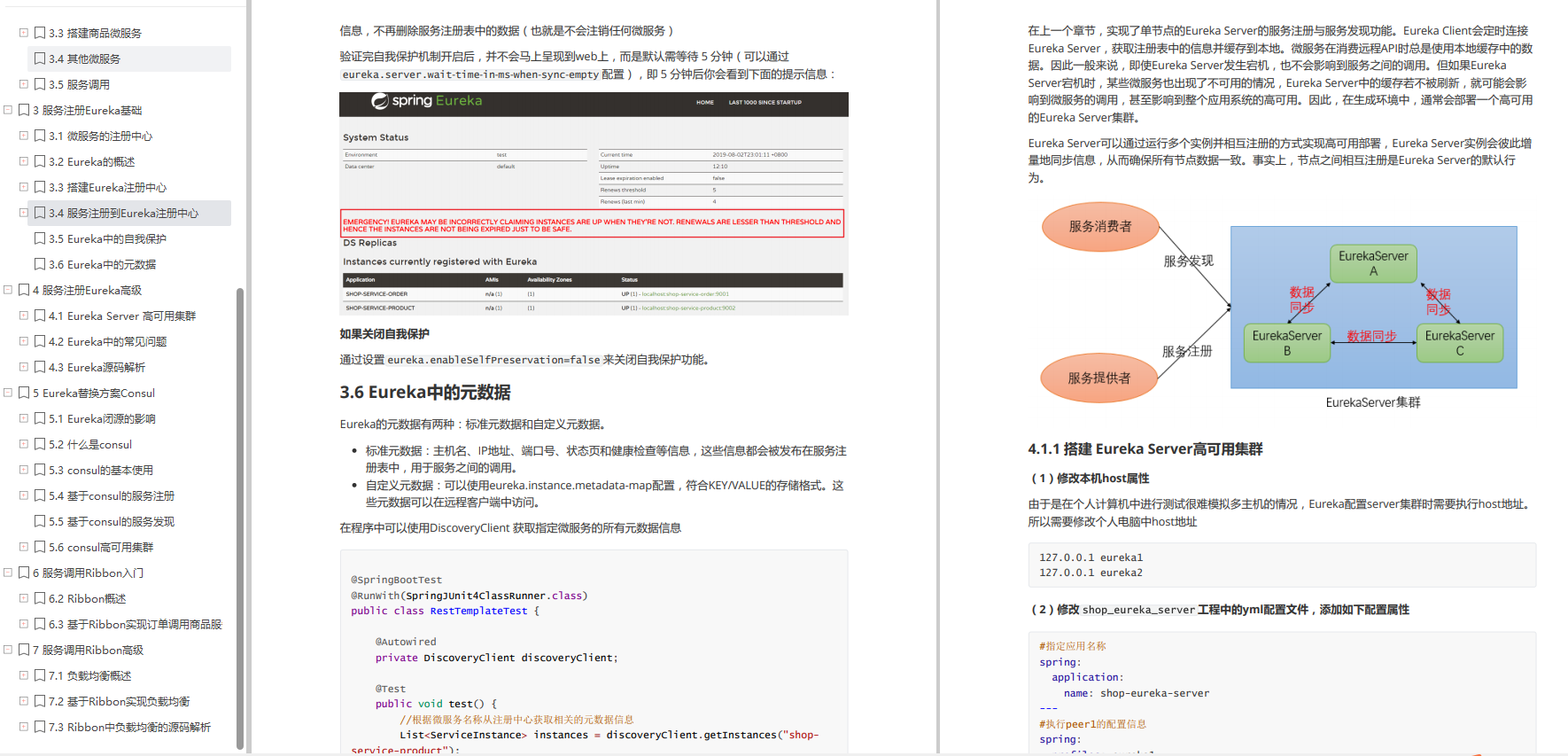Click the bookmark icon of 6.3 基于Ribbon实现订单调用
Image resolution: width=1568 pixels, height=756 pixels.
tap(40, 624)
